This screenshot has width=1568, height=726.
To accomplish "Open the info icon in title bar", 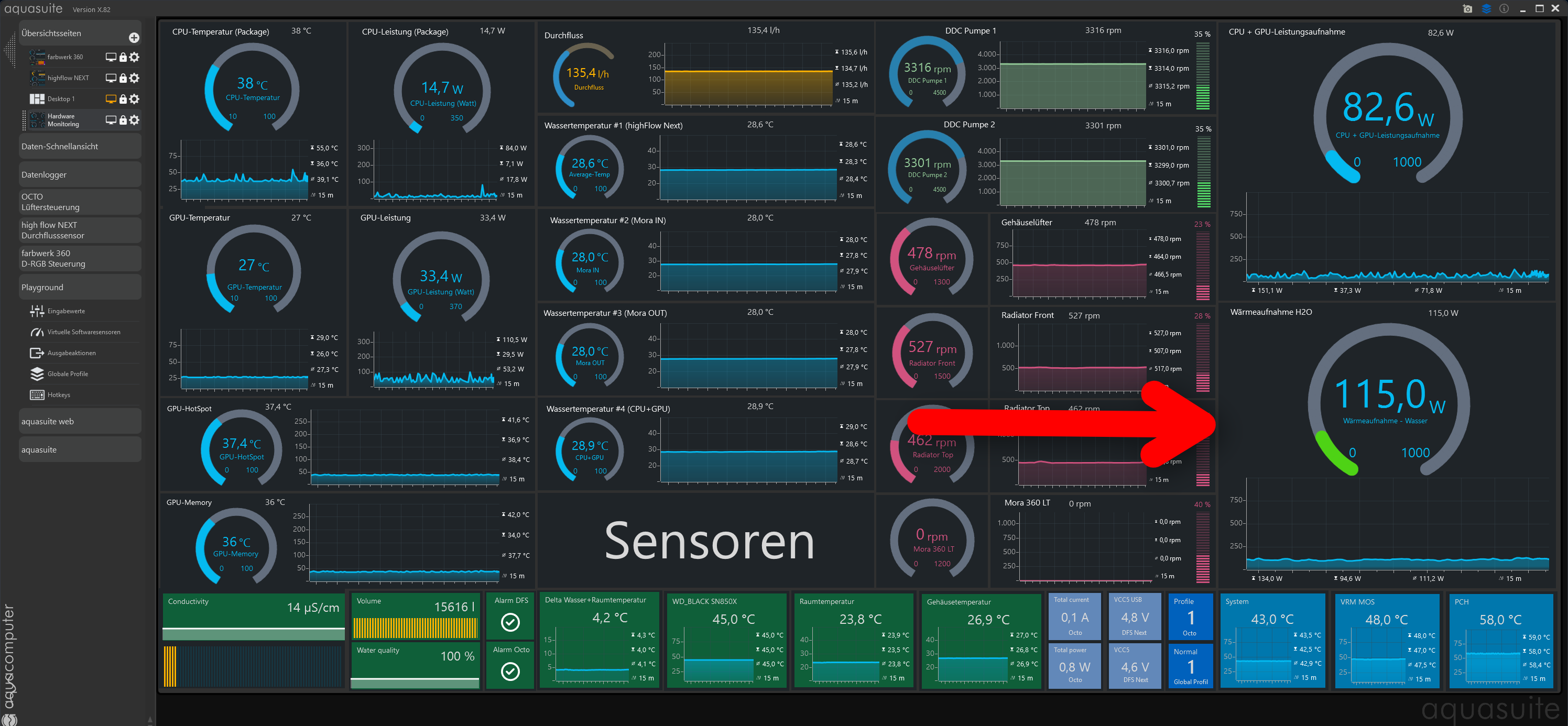I will pyautogui.click(x=1504, y=8).
